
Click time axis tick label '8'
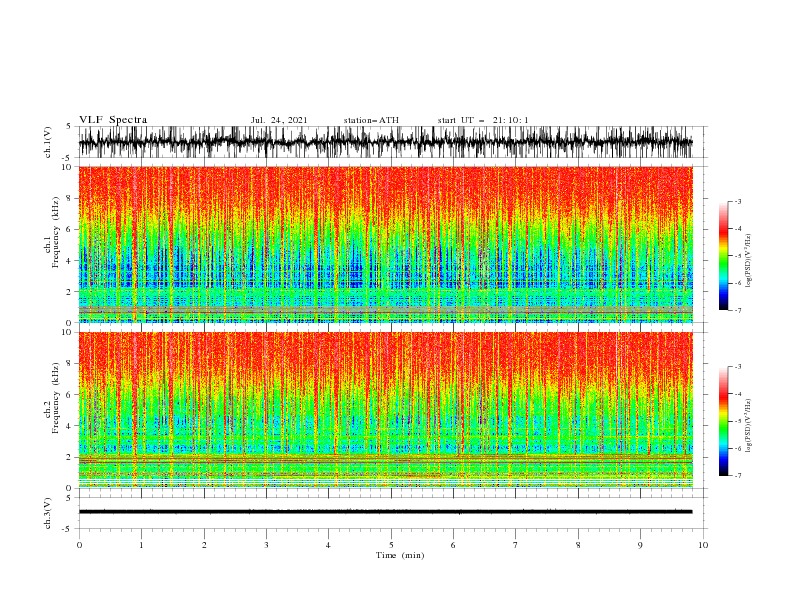[x=578, y=545]
